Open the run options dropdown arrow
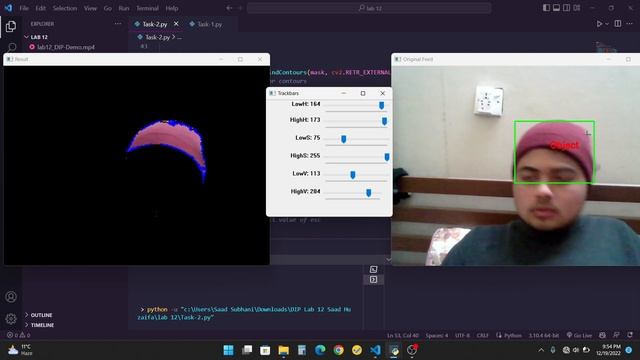This screenshot has width=640, height=360. point(607,24)
